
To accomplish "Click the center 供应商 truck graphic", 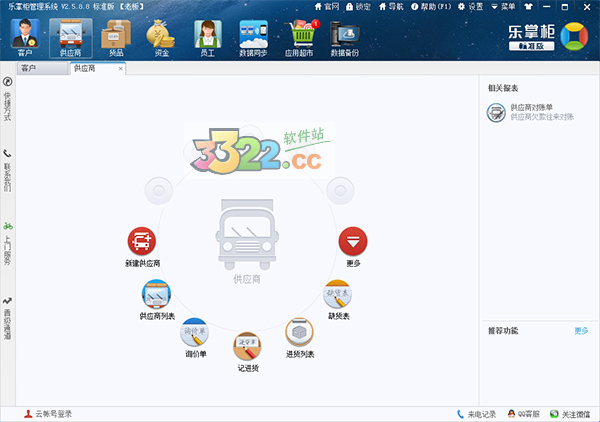I will click(x=247, y=234).
